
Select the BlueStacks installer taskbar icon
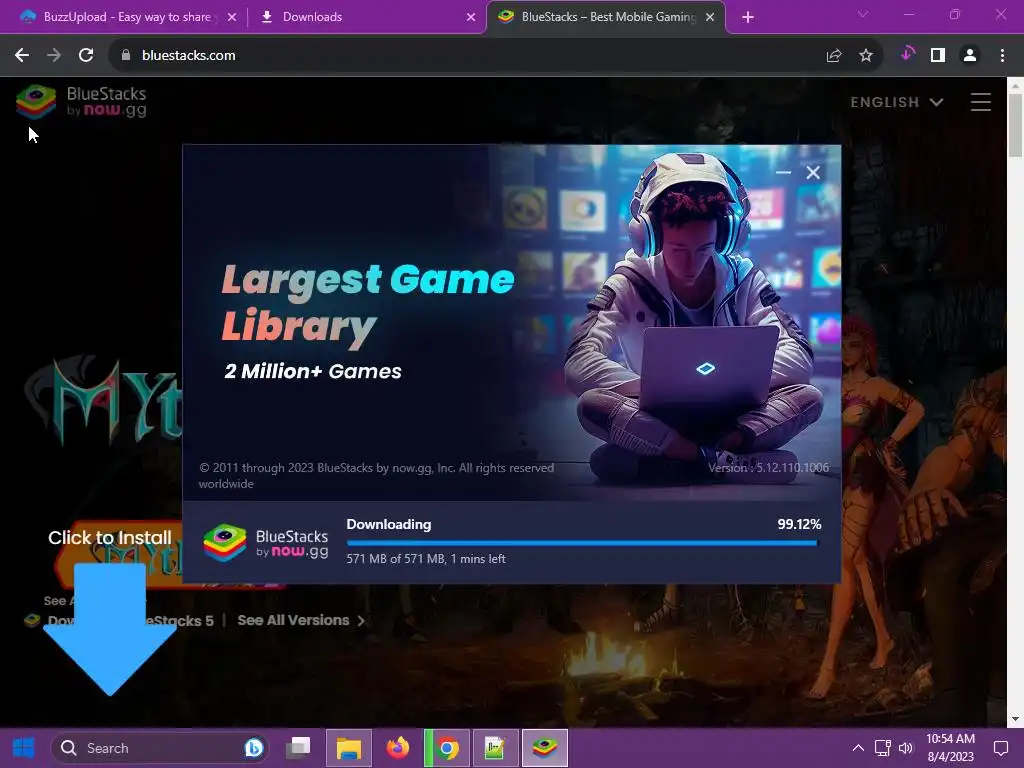click(x=545, y=748)
